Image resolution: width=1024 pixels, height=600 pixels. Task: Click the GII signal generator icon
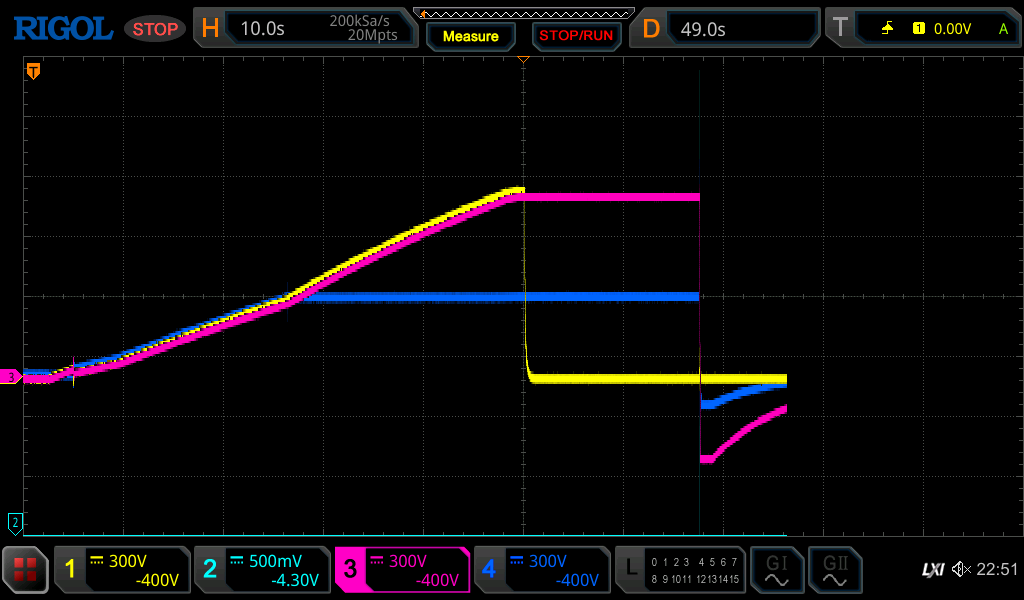click(x=834, y=570)
